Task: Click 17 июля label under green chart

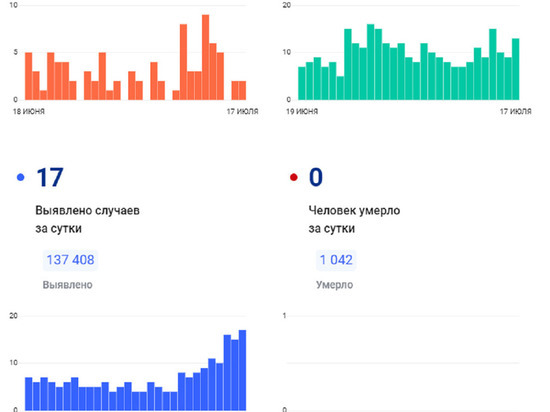Action: pos(516,112)
